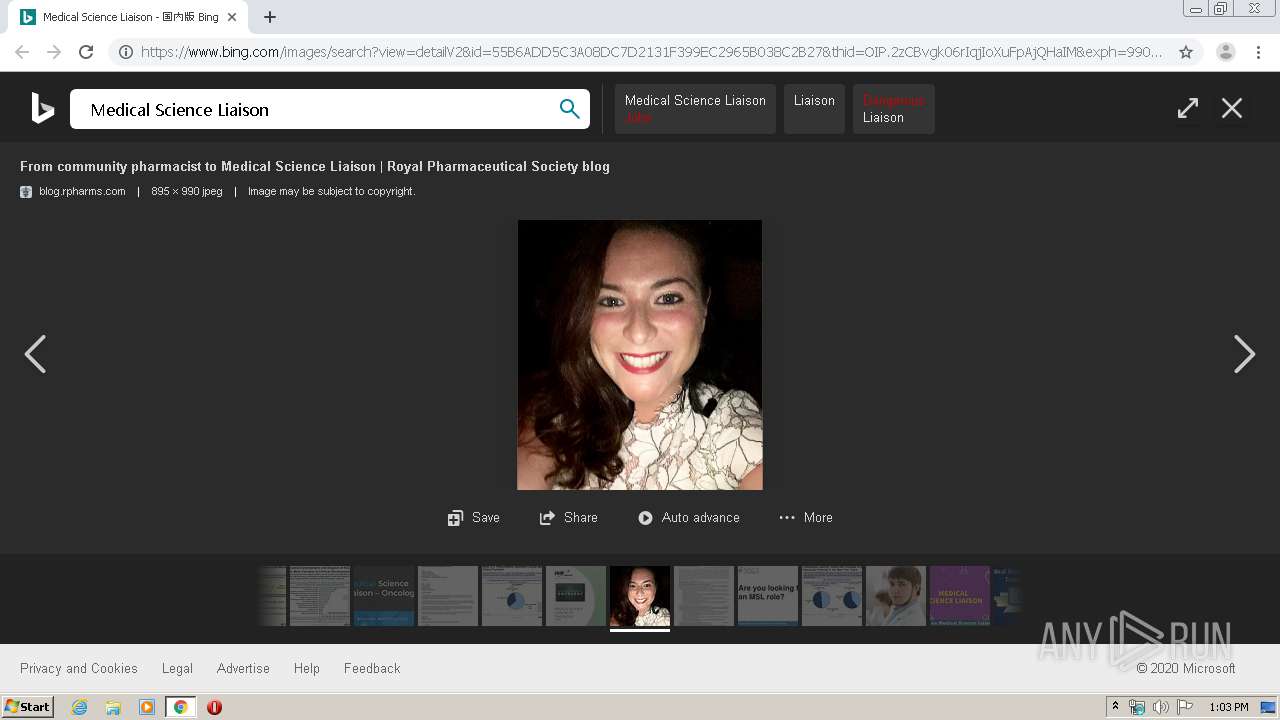
Task: Show hidden system tray icons
Action: (x=1116, y=707)
